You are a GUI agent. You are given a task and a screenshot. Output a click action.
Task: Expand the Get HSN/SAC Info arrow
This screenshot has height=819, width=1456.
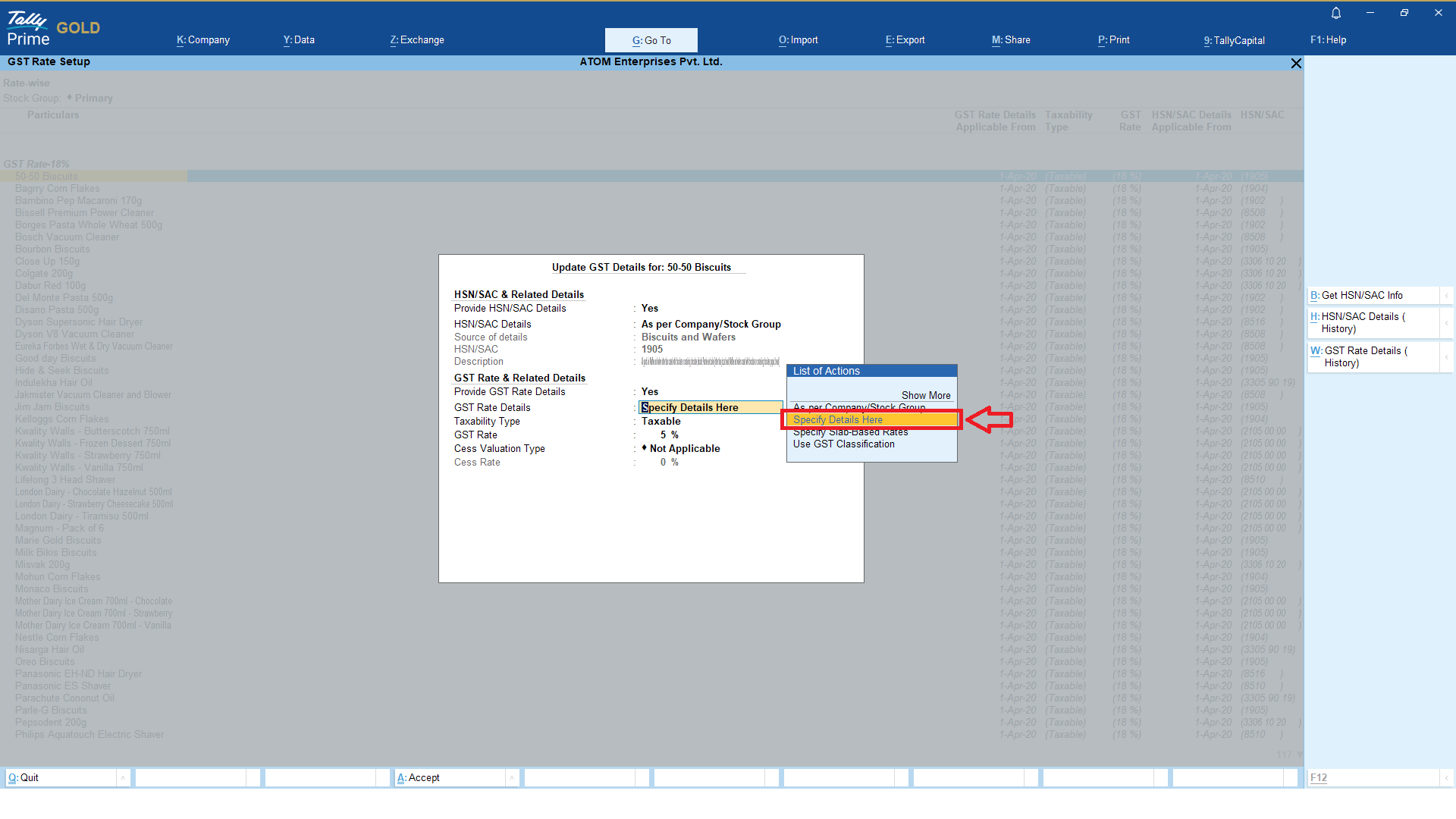click(x=1446, y=296)
